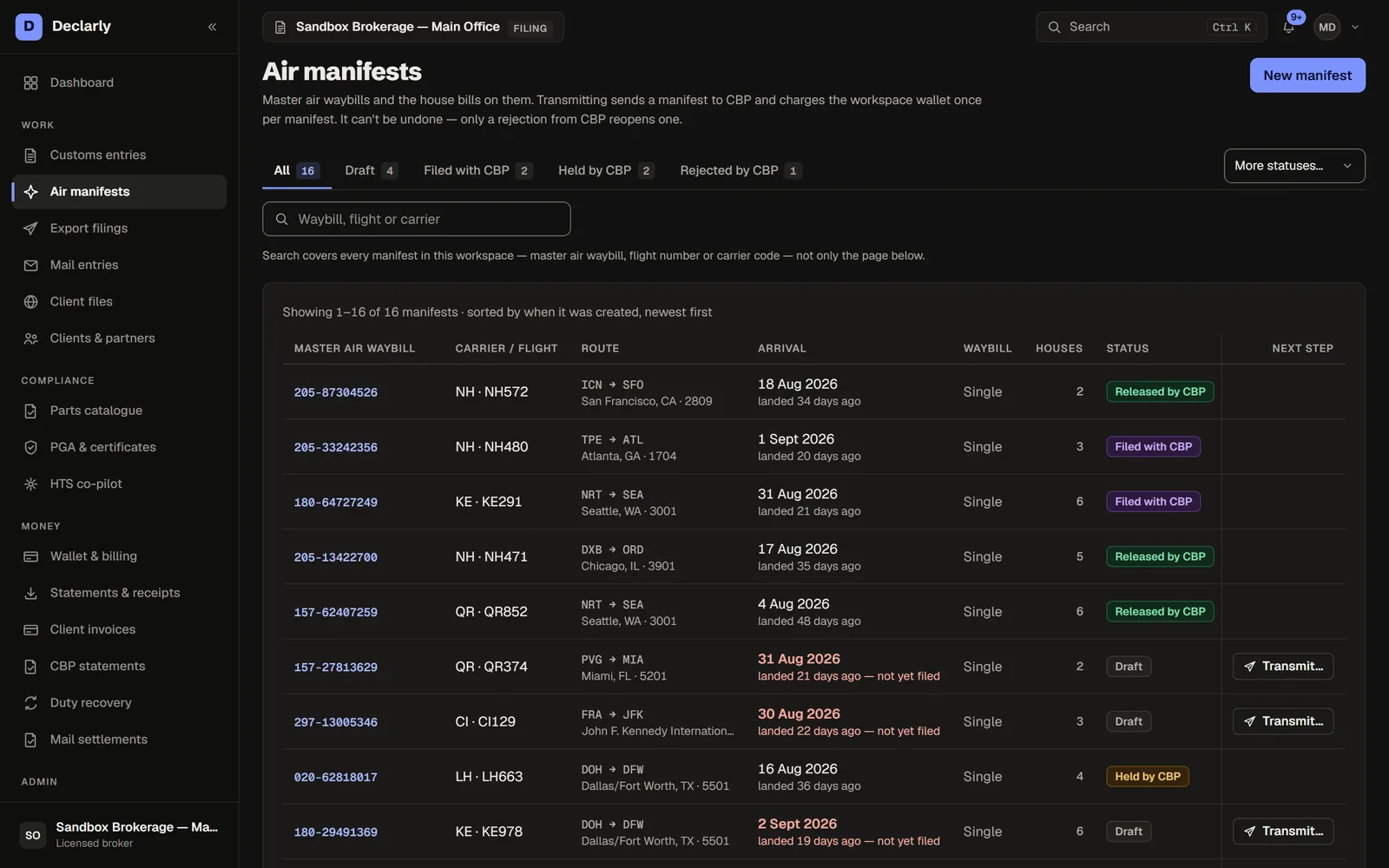Click the MD user avatar
The width and height of the screenshot is (1389, 868).
tap(1326, 27)
